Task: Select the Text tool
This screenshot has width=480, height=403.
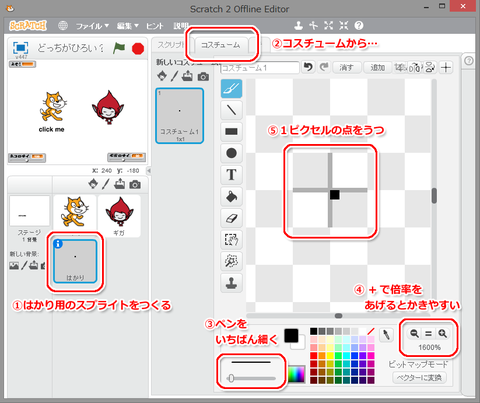Action: coord(231,175)
